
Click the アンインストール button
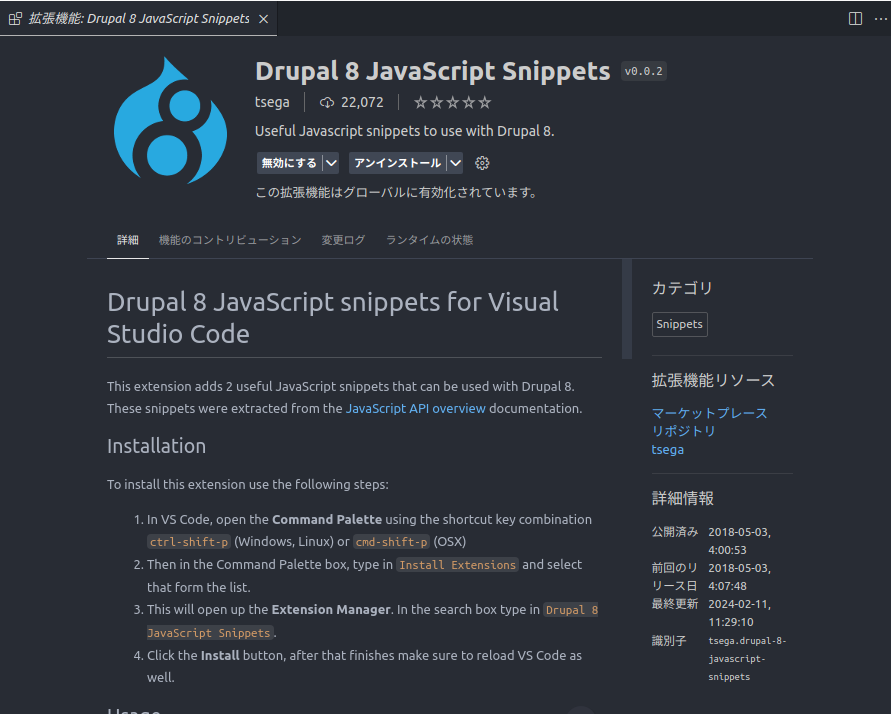(x=397, y=163)
